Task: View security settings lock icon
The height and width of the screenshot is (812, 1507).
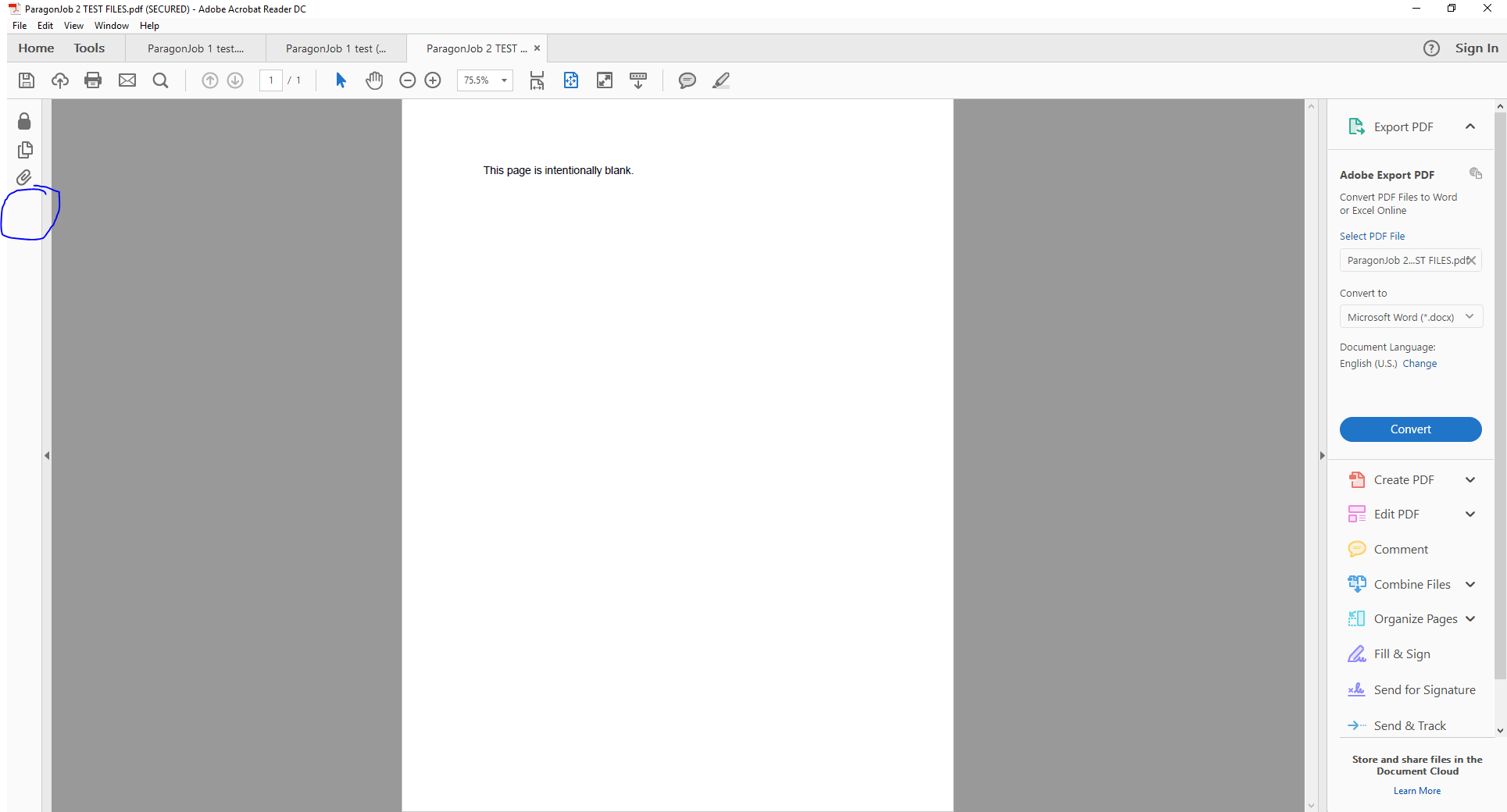Action: 24,121
